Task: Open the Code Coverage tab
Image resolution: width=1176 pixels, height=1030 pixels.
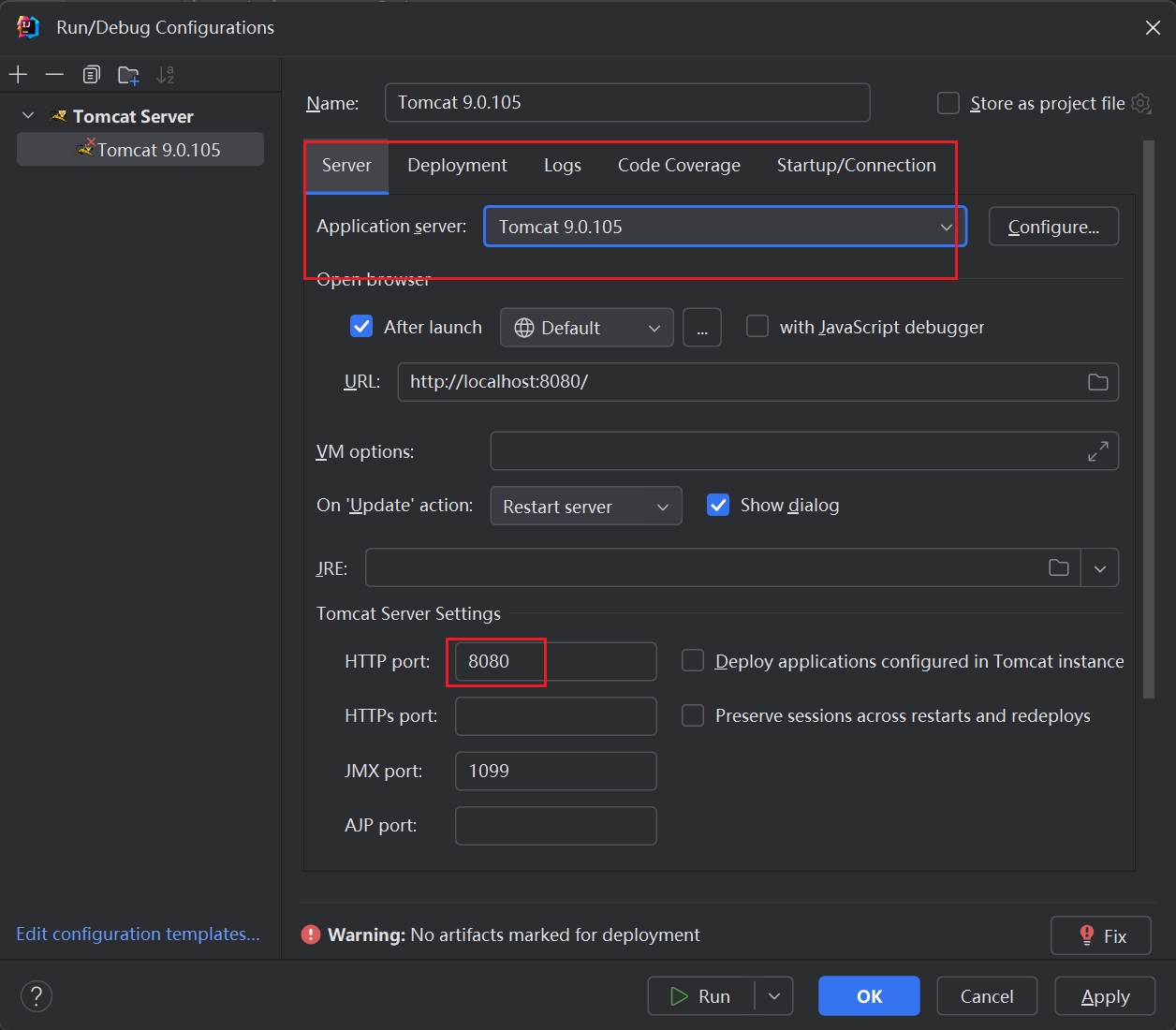Action: pos(679,166)
